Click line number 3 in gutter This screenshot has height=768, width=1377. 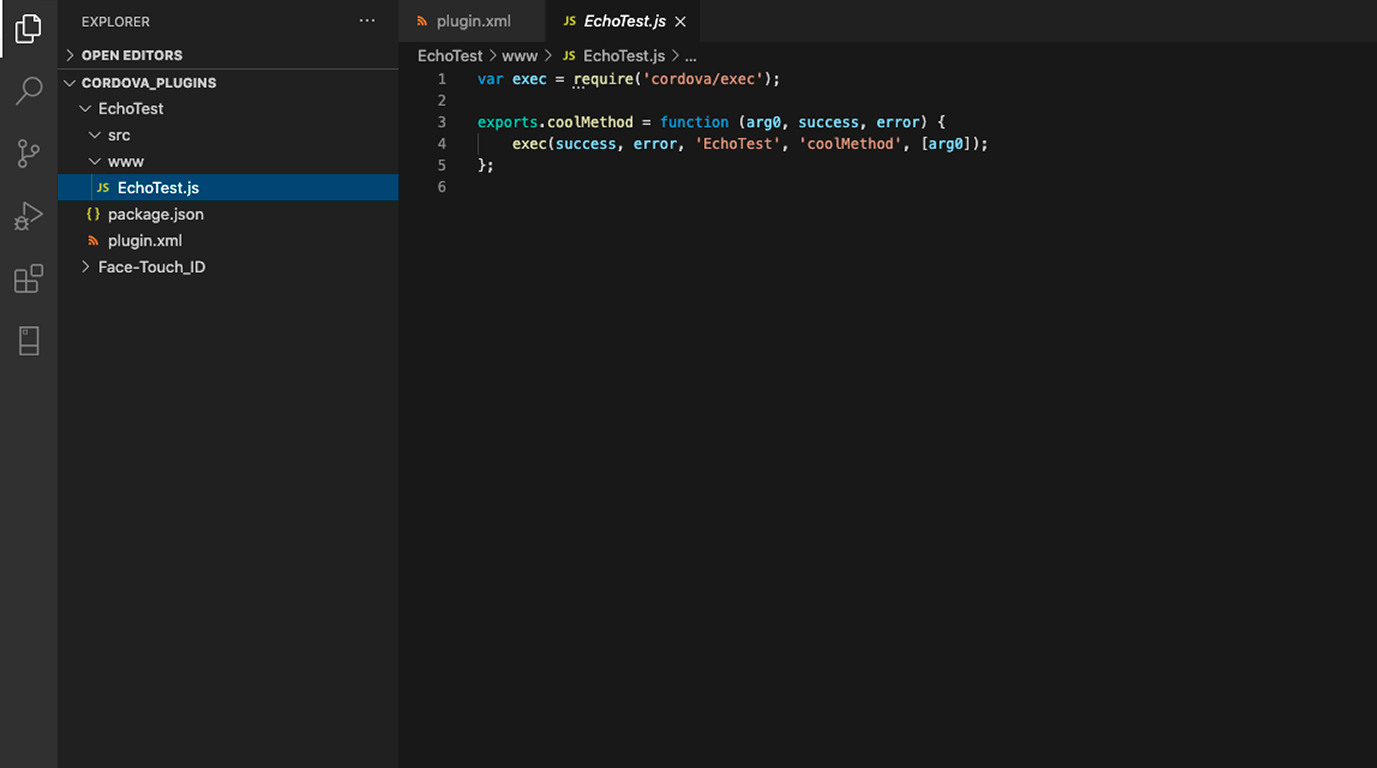coord(442,122)
